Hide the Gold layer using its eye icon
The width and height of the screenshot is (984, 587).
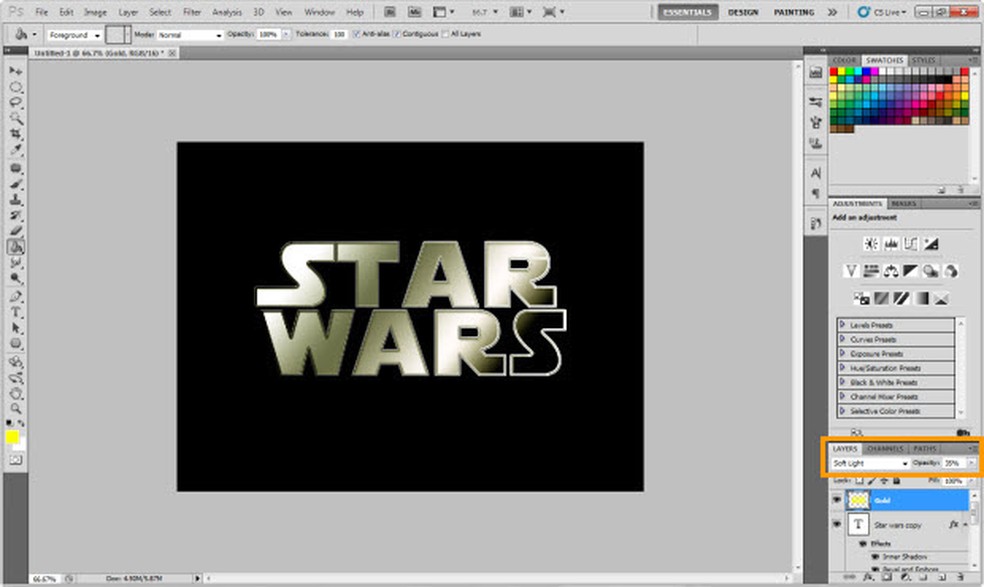coord(837,500)
